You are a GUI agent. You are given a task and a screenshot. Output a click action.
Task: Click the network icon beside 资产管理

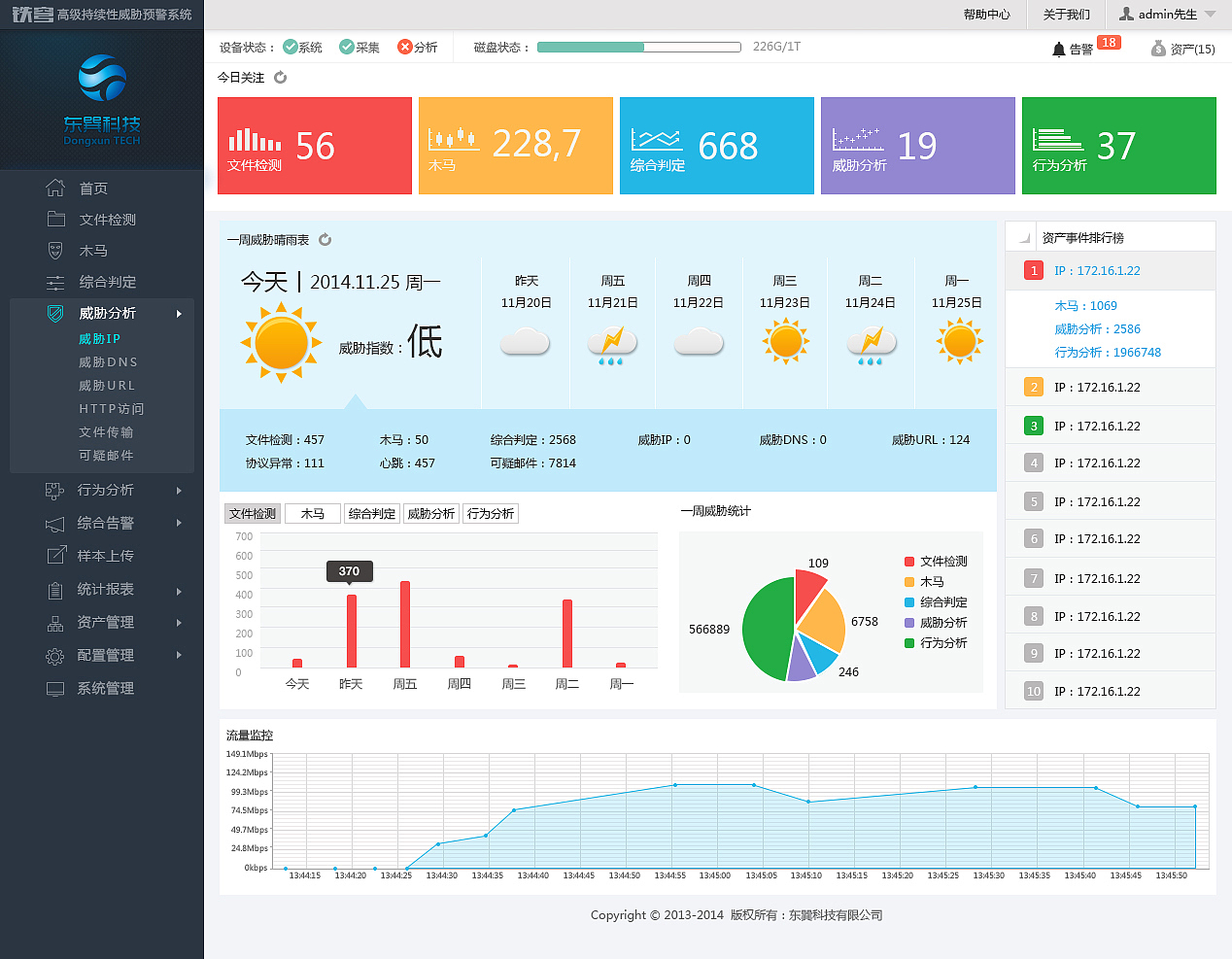pos(55,623)
